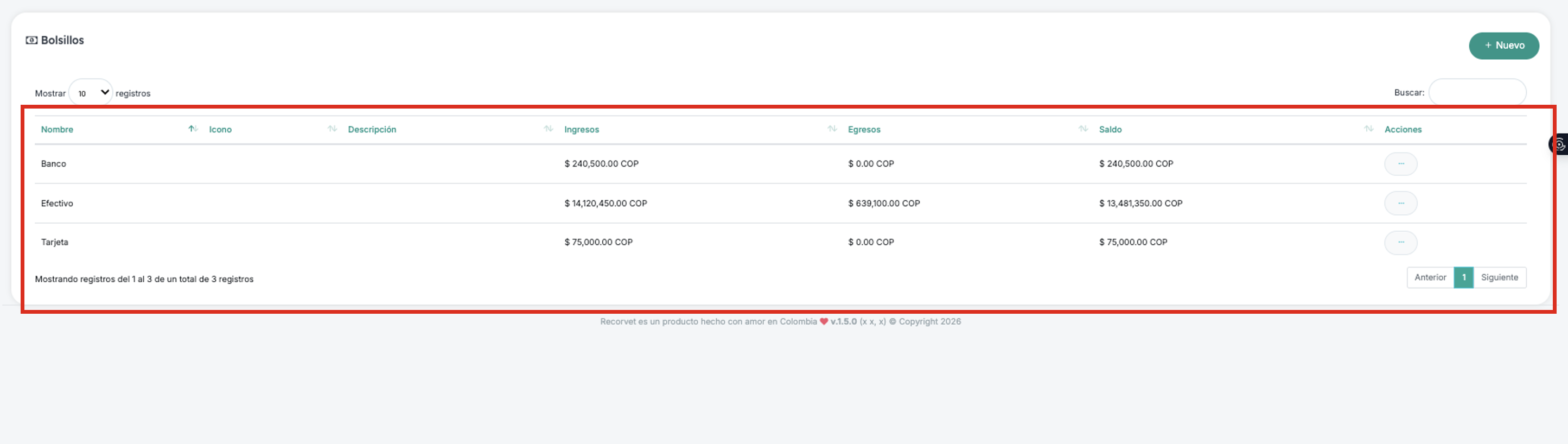Sort by the Egresos column arrows
The image size is (1568, 444).
[1083, 129]
